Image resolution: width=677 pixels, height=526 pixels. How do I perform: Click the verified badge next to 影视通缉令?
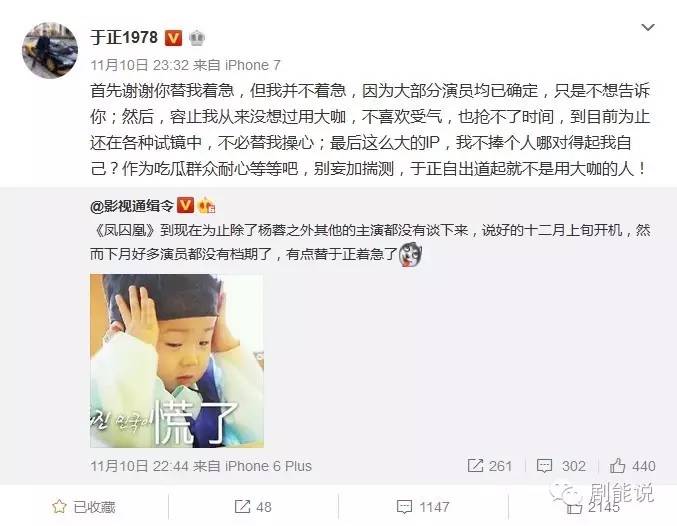click(x=185, y=205)
